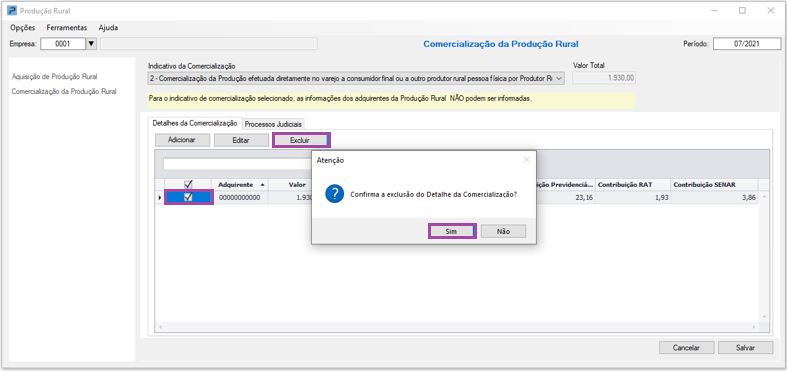The width and height of the screenshot is (787, 371).
Task: Click the Contribuição SENAR column header
Action: [714, 184]
